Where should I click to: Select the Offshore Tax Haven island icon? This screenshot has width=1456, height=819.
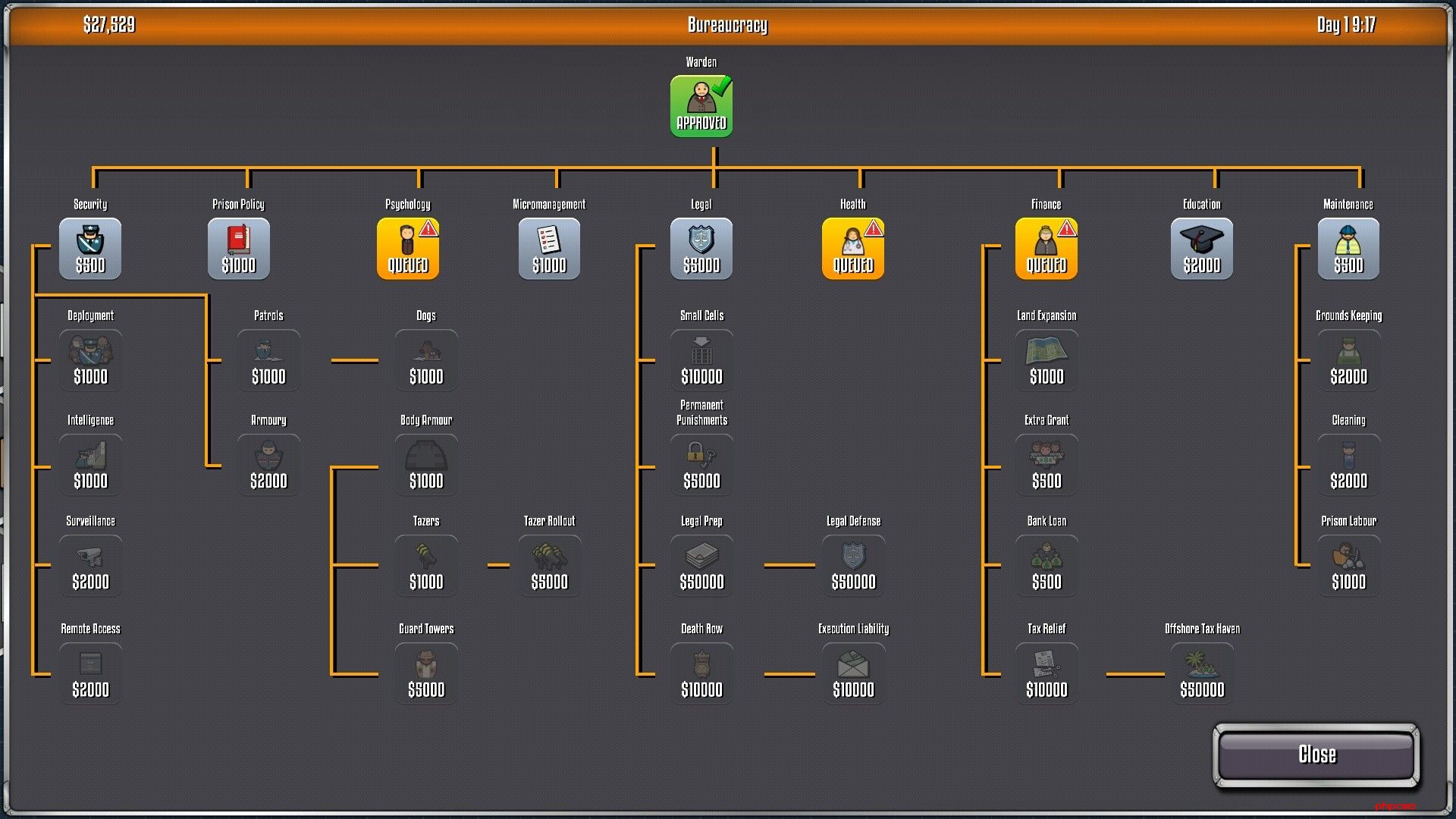tap(1202, 673)
